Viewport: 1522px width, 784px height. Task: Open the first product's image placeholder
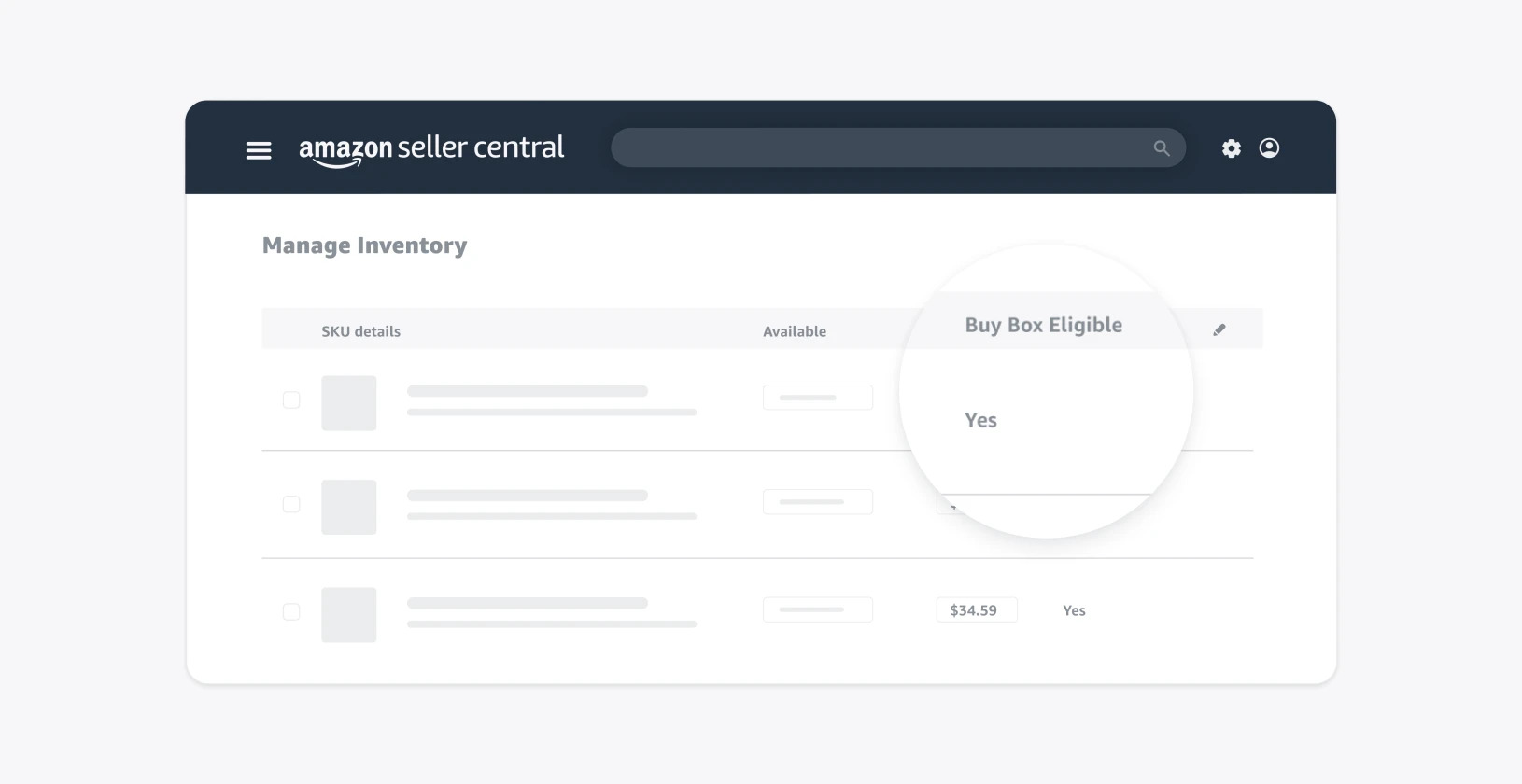348,402
